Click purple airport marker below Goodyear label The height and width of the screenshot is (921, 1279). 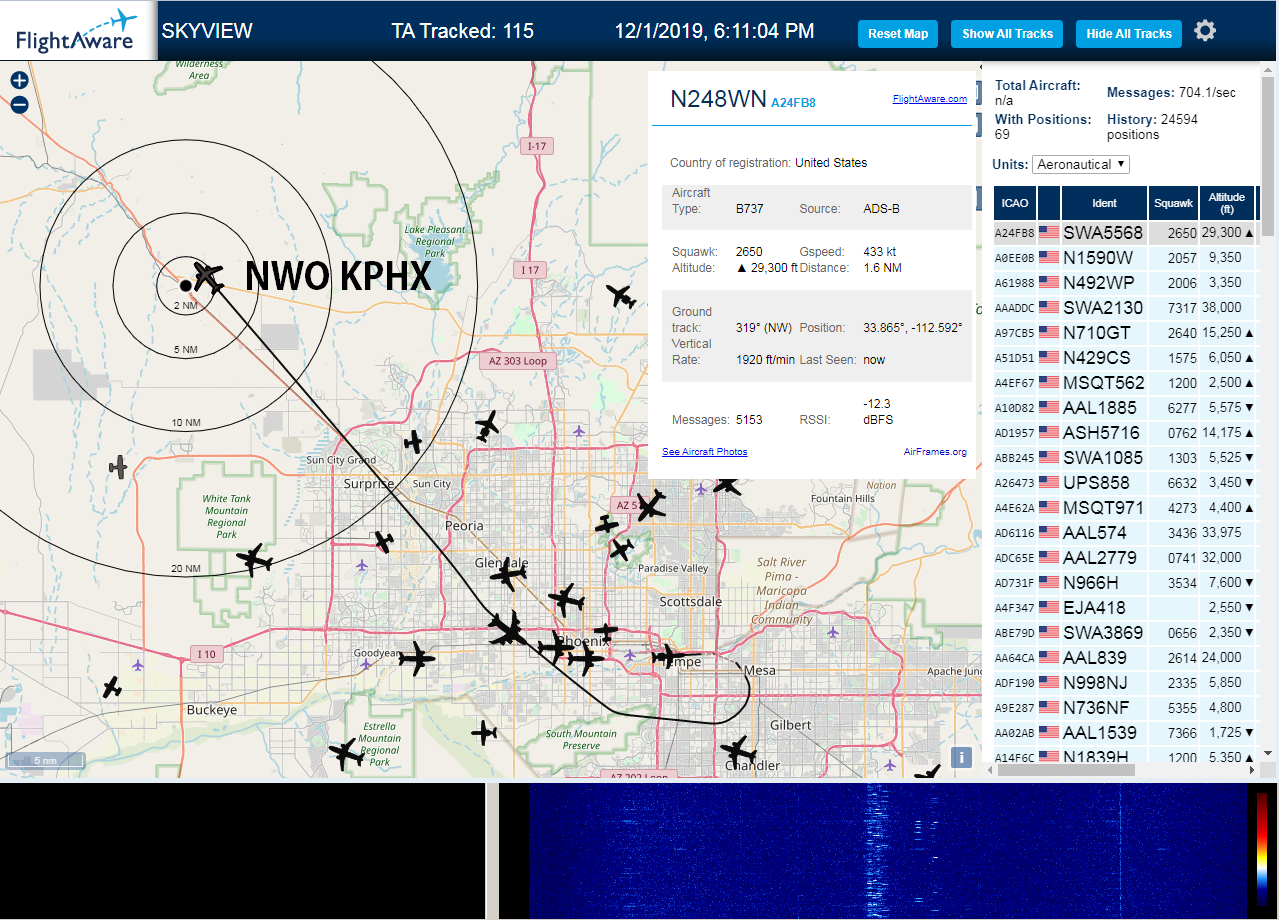[x=367, y=664]
